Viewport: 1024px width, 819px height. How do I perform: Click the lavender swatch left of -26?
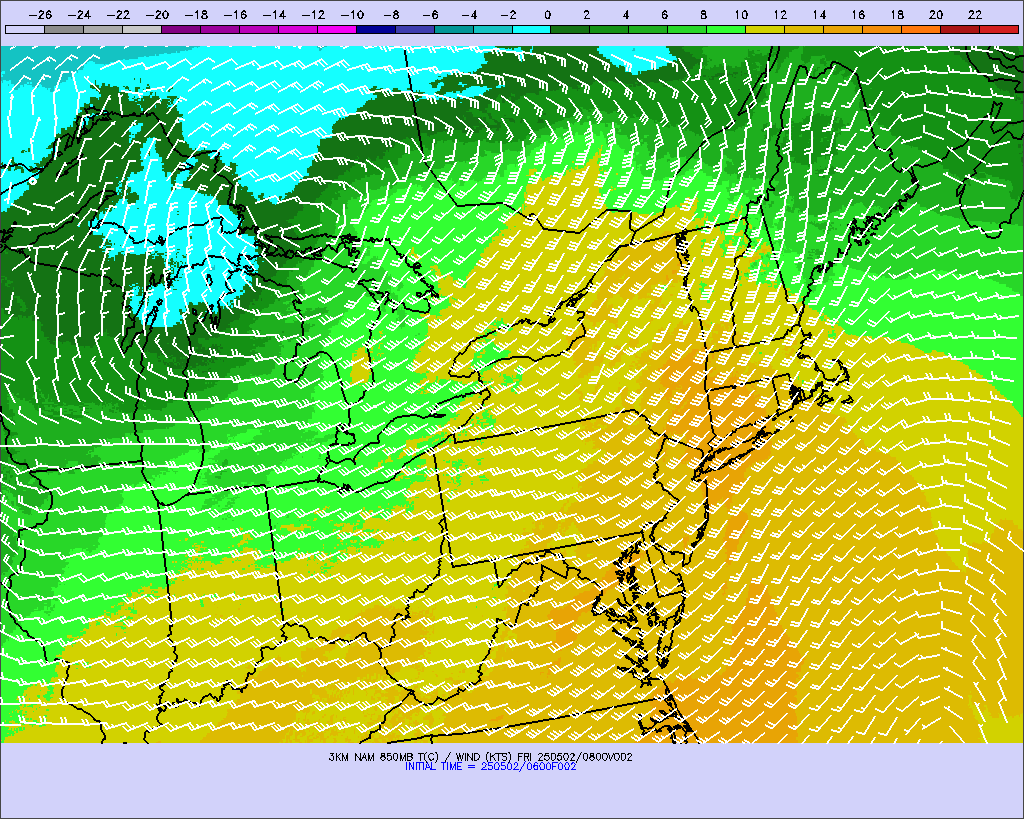tap(25, 29)
